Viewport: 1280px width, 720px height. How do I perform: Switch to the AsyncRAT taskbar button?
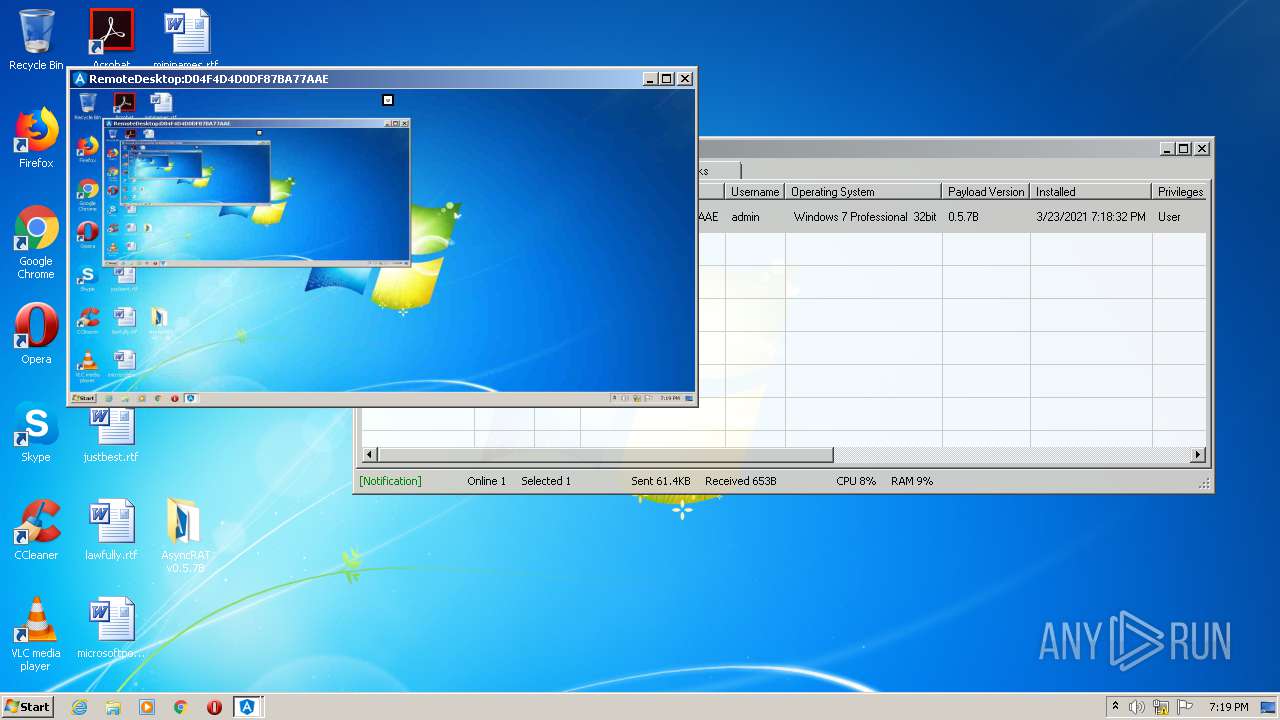tap(247, 707)
